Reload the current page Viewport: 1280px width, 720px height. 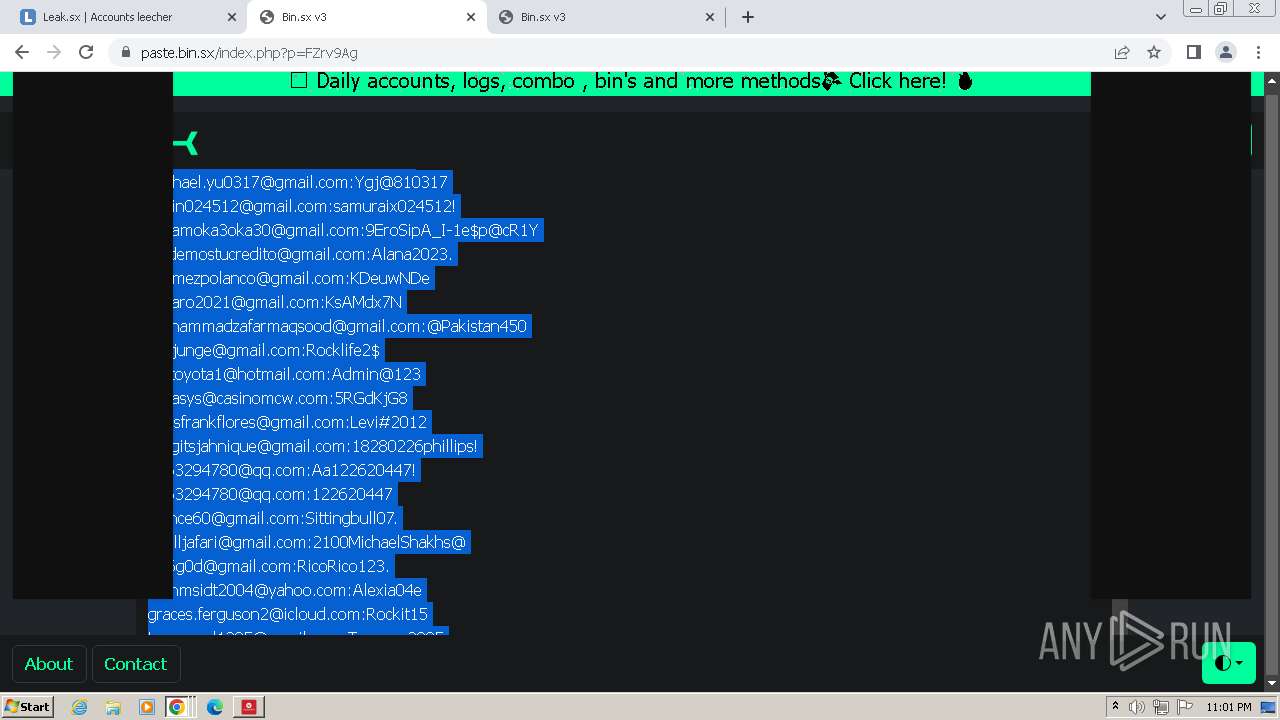tap(86, 52)
